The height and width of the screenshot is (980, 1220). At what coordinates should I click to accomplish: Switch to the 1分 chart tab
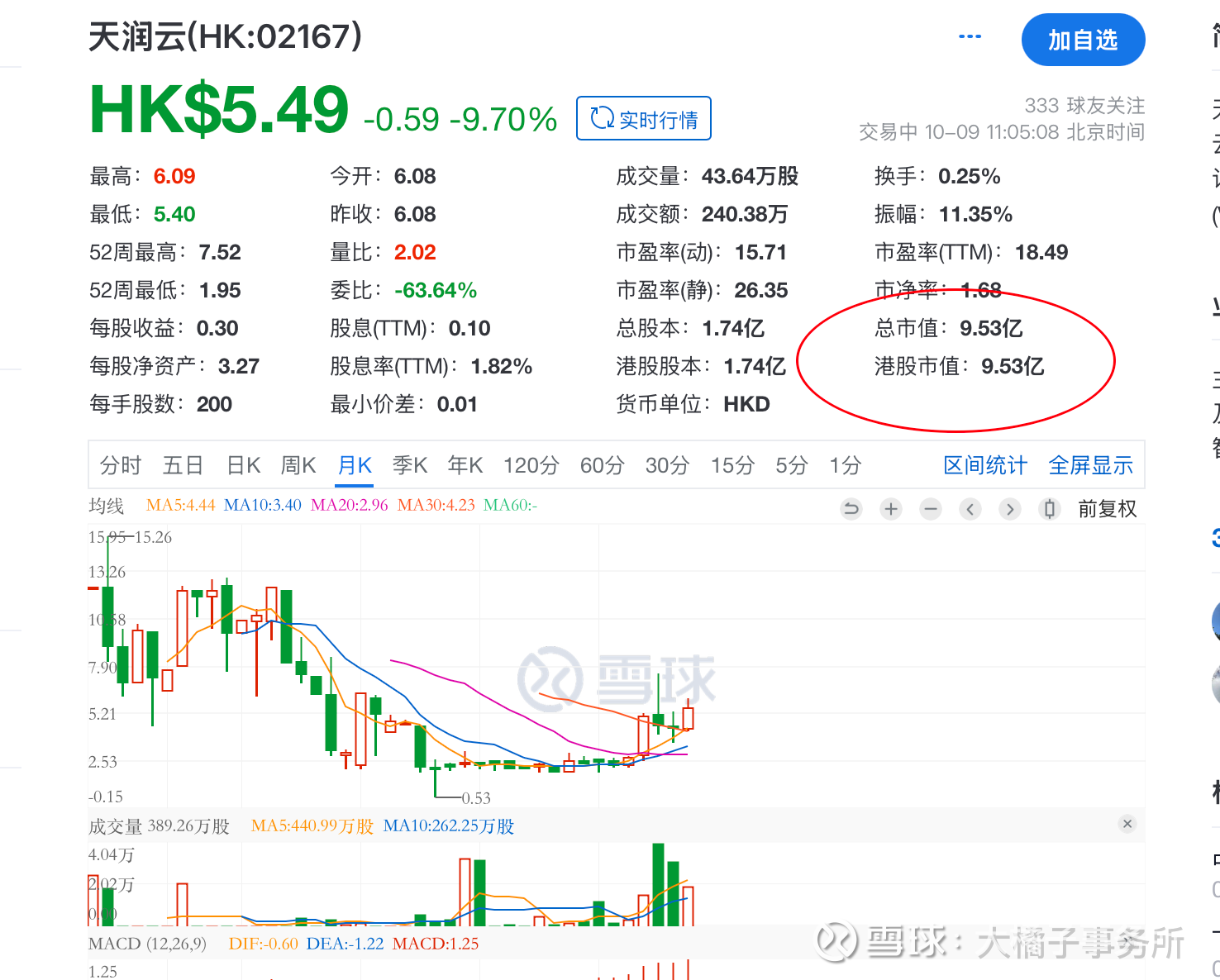[x=846, y=465]
